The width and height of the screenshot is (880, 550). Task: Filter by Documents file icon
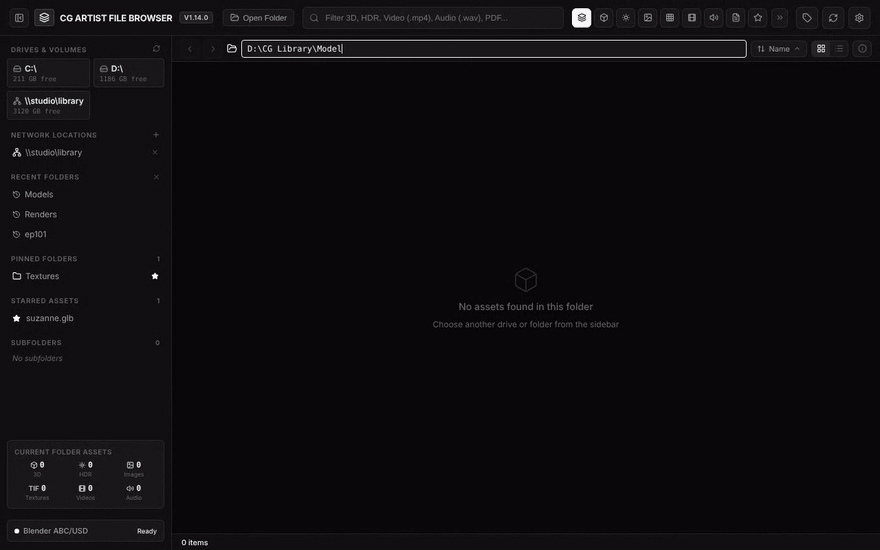pyautogui.click(x=736, y=18)
